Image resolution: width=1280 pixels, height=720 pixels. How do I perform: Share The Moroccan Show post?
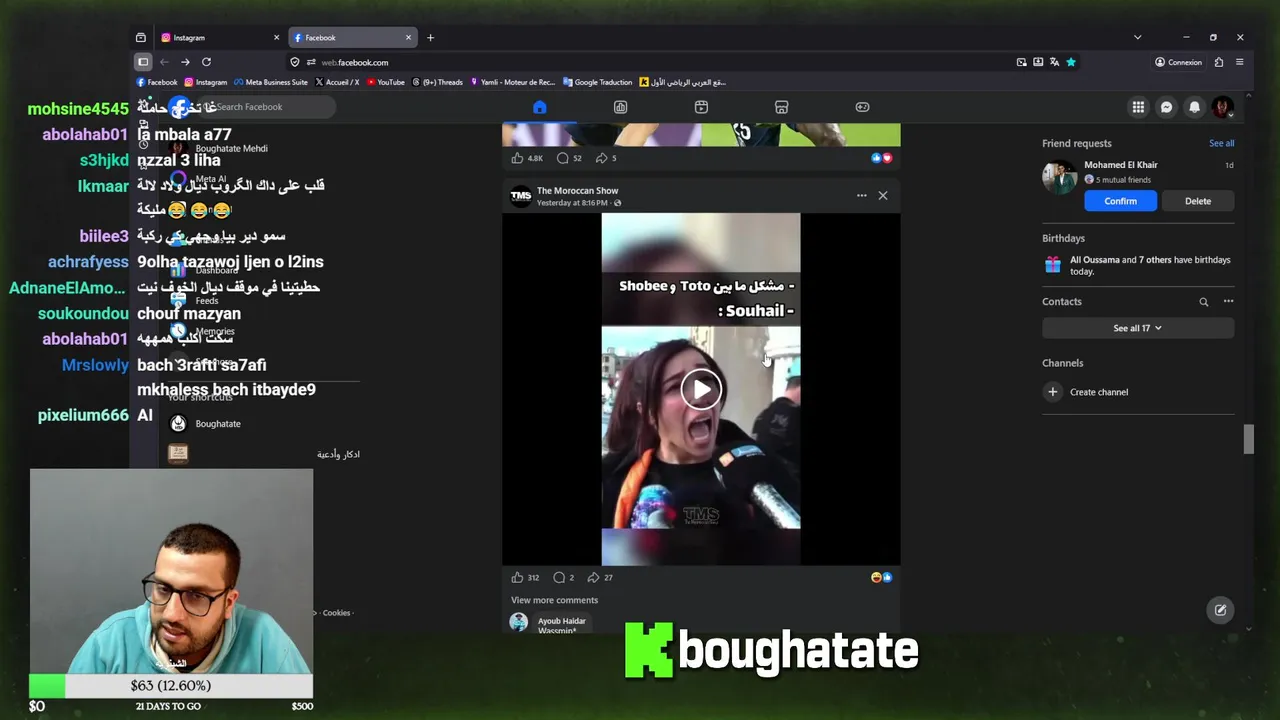click(594, 577)
